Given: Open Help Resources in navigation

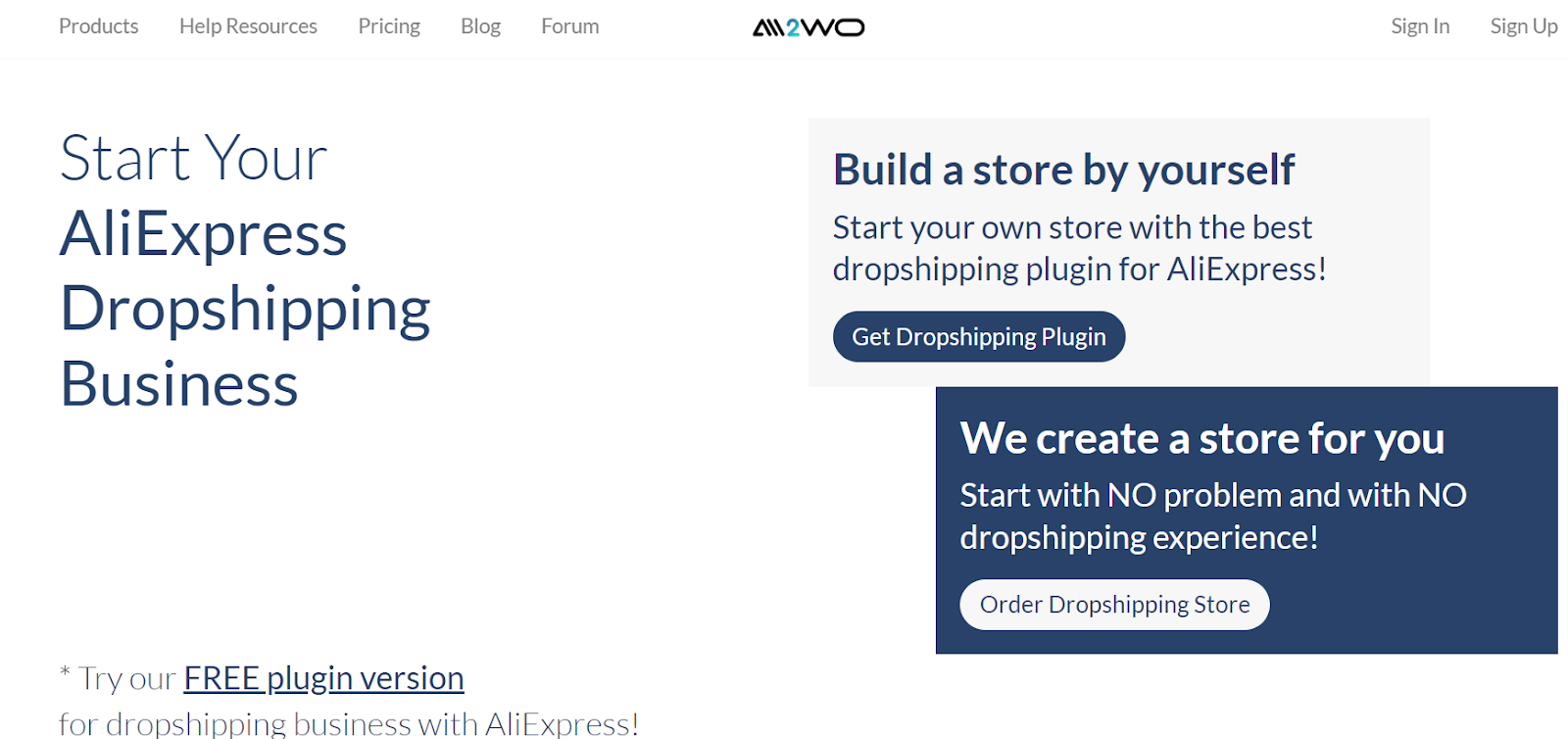Looking at the screenshot, I should pyautogui.click(x=248, y=26).
